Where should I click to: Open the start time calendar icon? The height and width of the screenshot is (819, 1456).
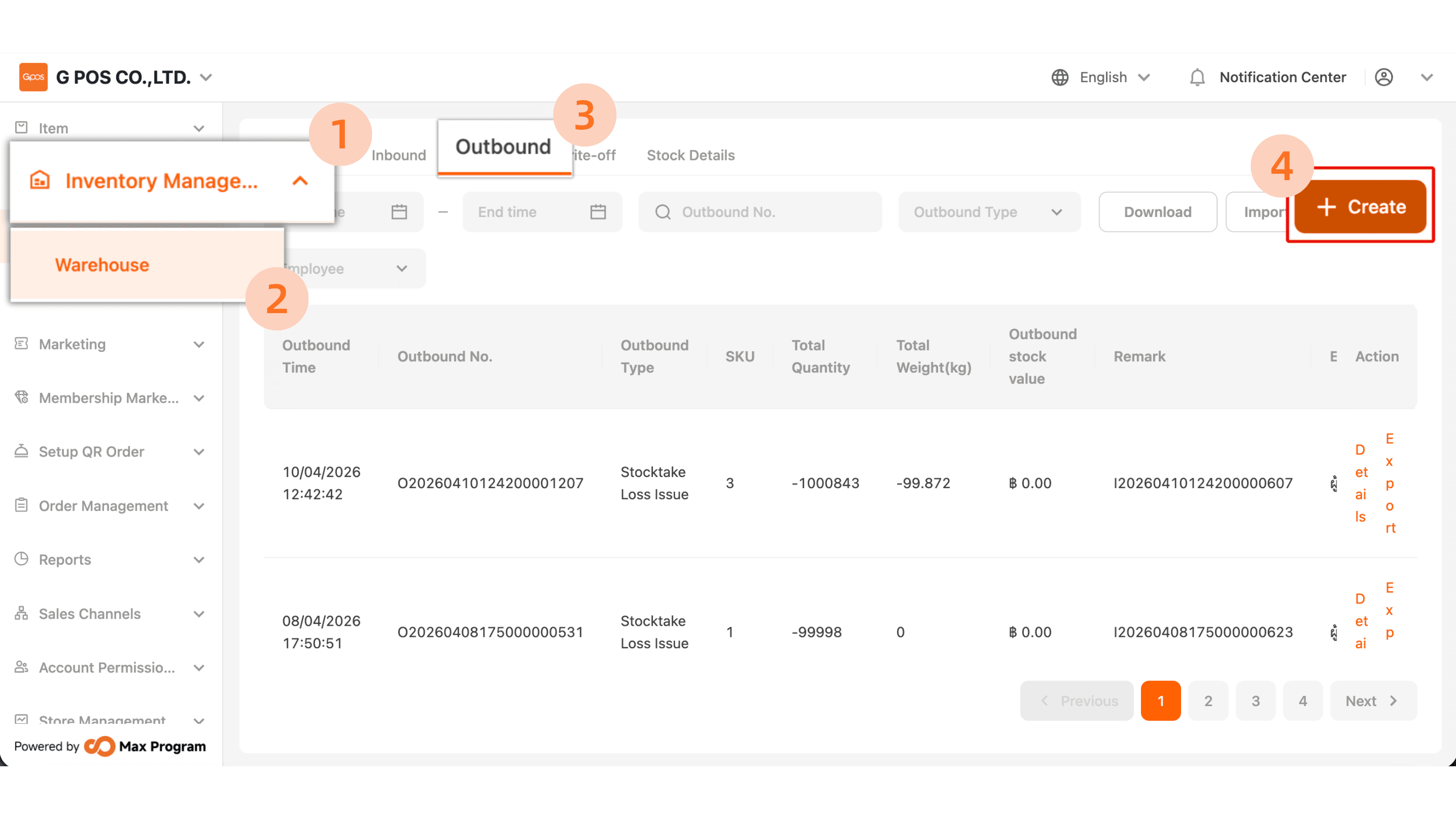tap(399, 212)
